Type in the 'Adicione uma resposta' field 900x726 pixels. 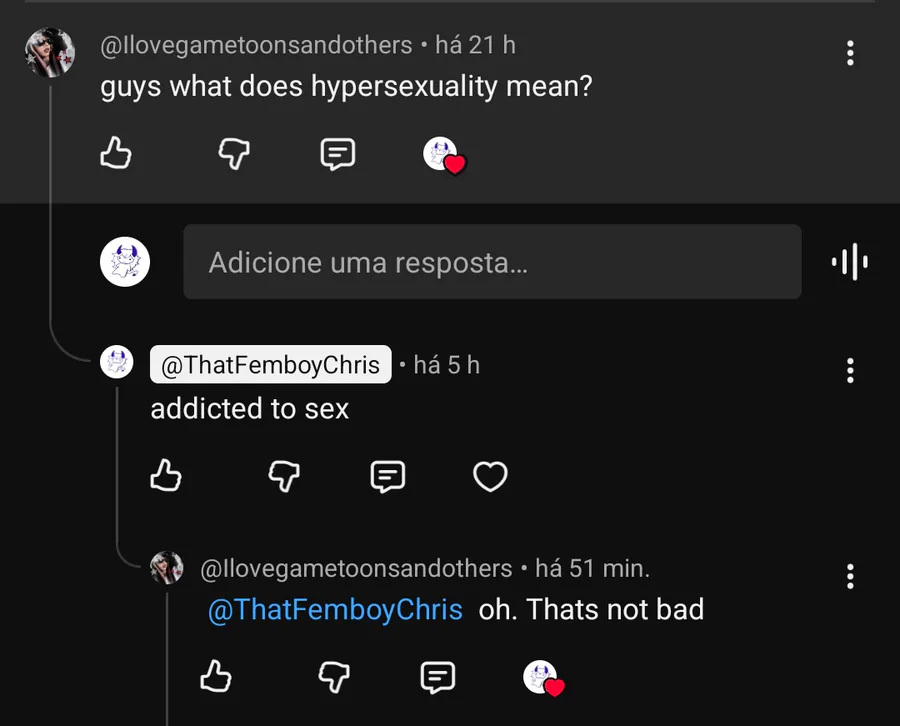pyautogui.click(x=491, y=262)
